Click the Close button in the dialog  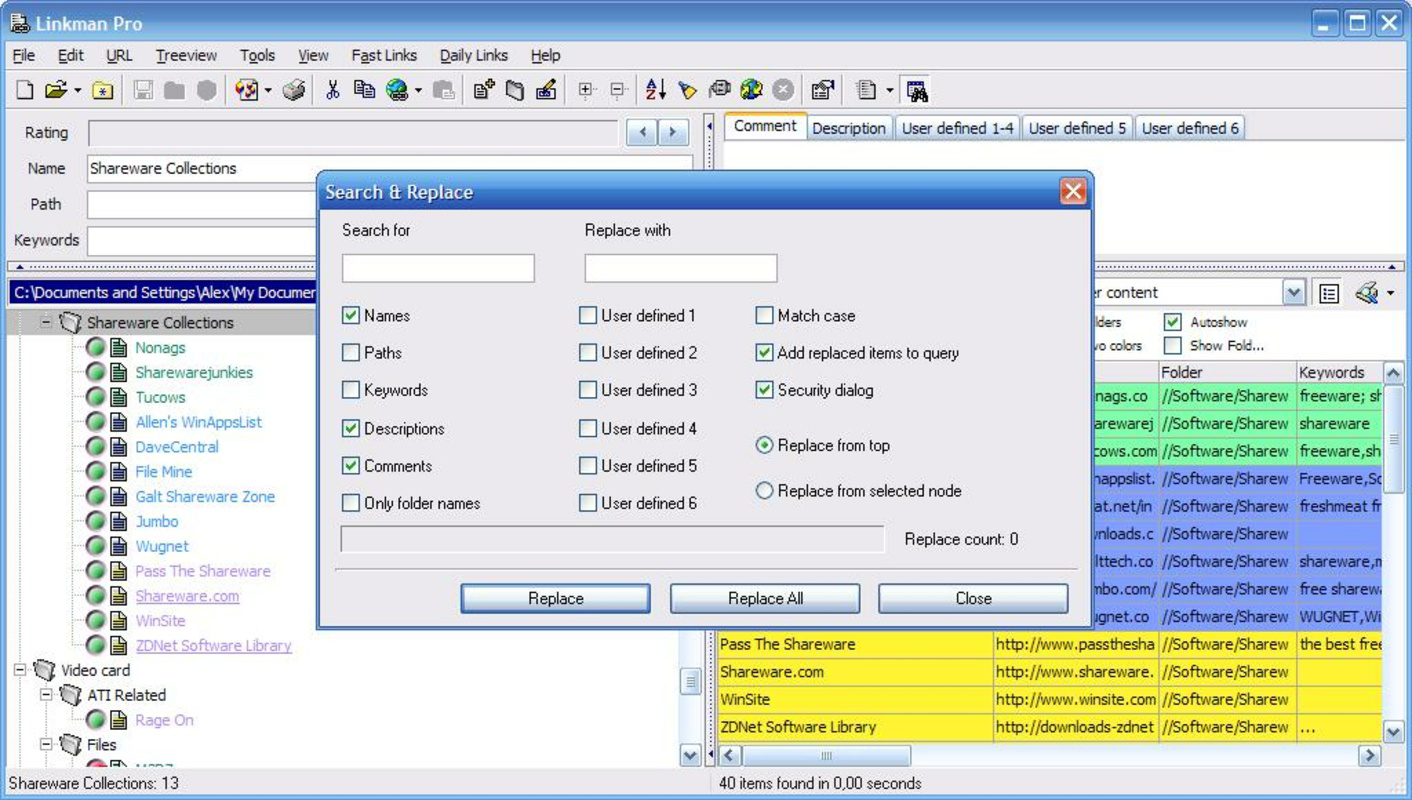(973, 598)
